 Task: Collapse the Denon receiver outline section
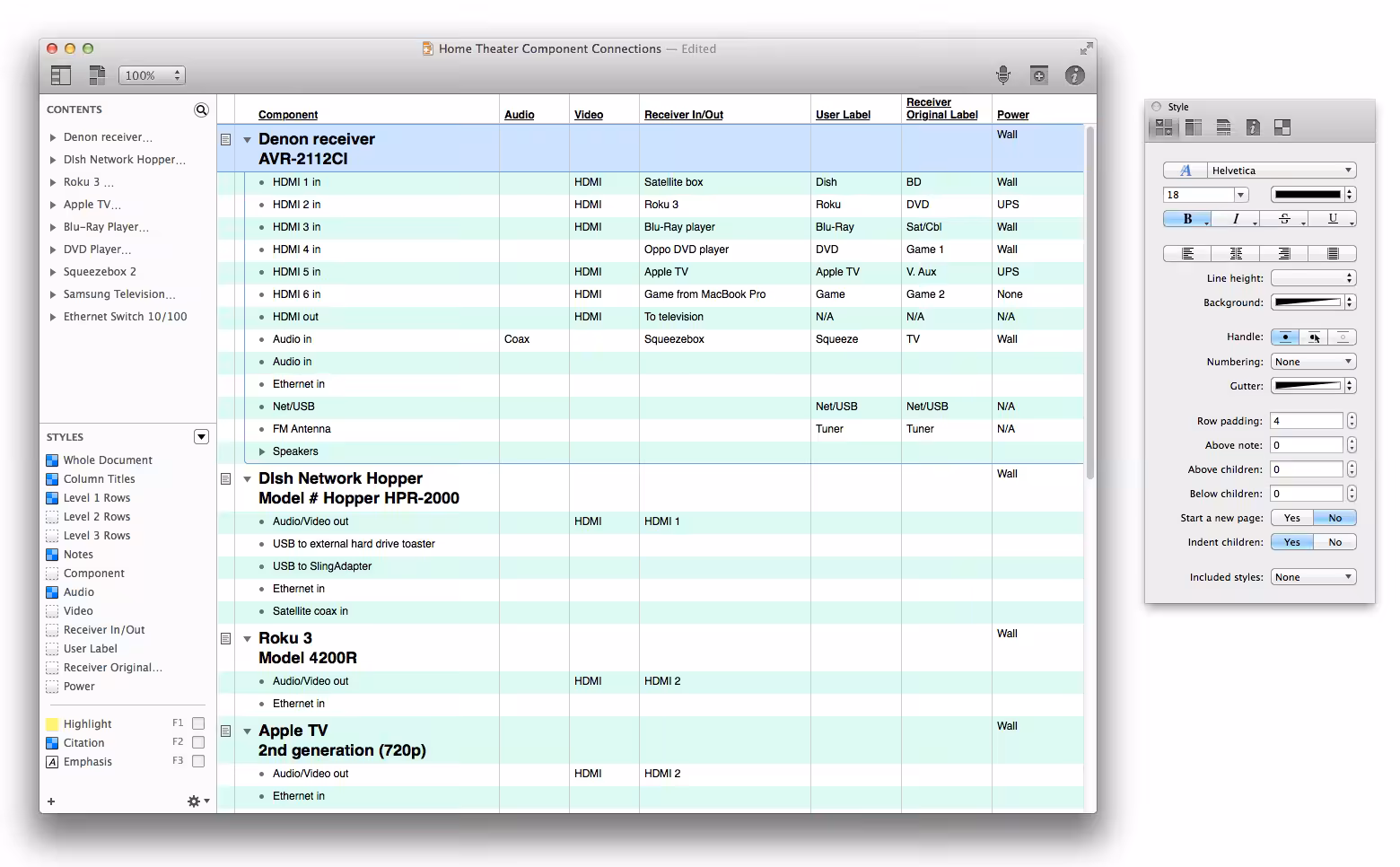pyautogui.click(x=247, y=139)
